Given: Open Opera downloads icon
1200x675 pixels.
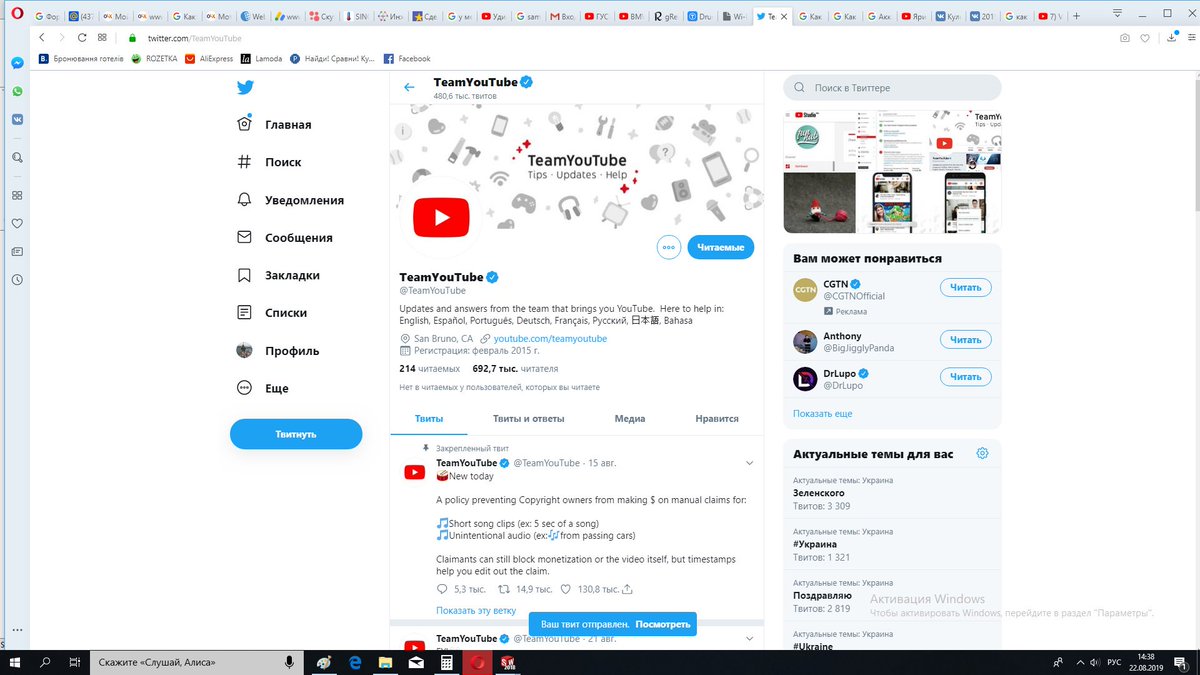Looking at the screenshot, I should tap(1171, 38).
